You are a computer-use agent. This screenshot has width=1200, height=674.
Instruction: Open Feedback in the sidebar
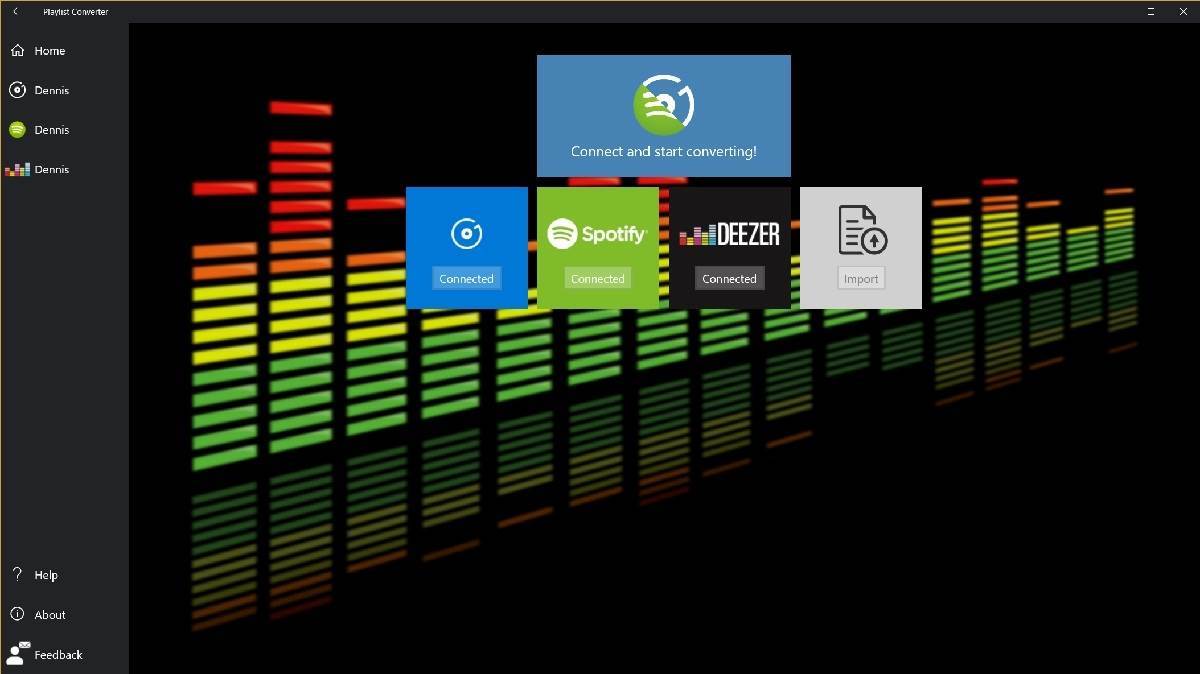coord(57,655)
